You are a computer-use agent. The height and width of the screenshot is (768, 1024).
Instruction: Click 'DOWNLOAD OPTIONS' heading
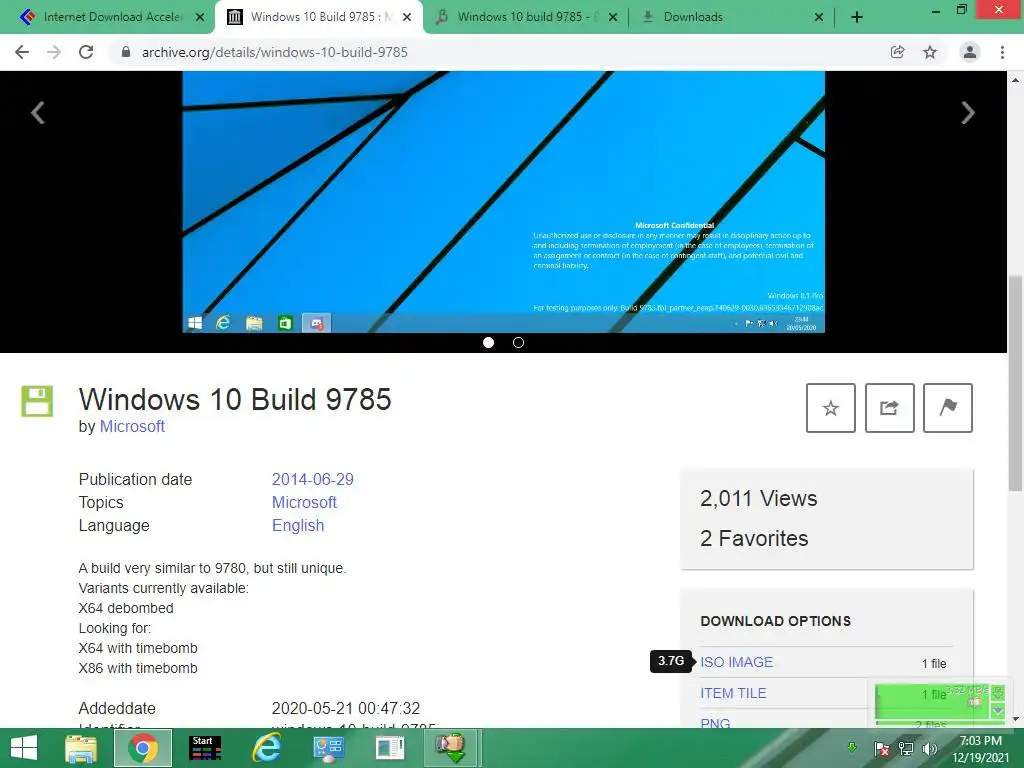tap(775, 621)
